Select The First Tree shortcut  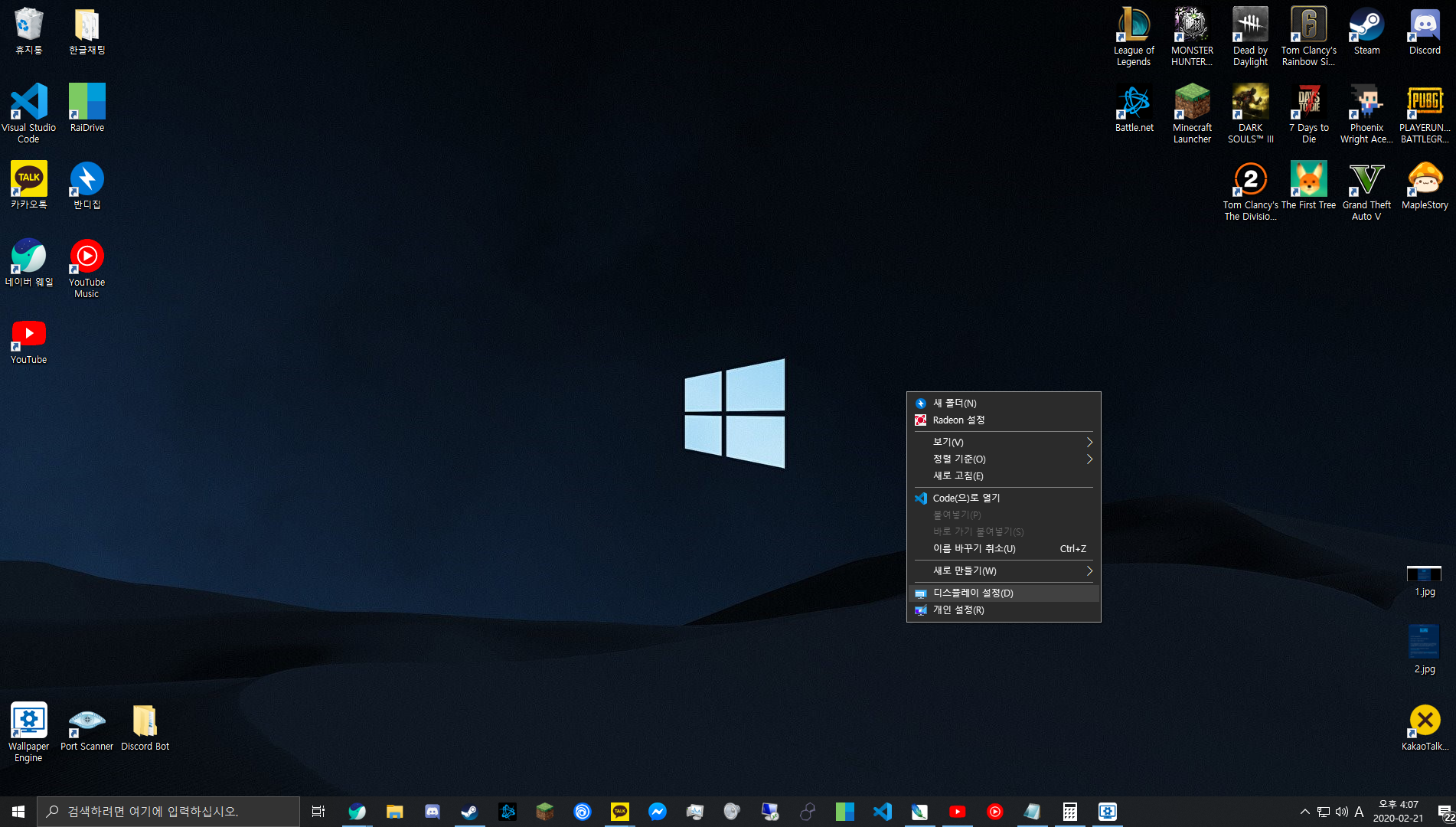1308,185
